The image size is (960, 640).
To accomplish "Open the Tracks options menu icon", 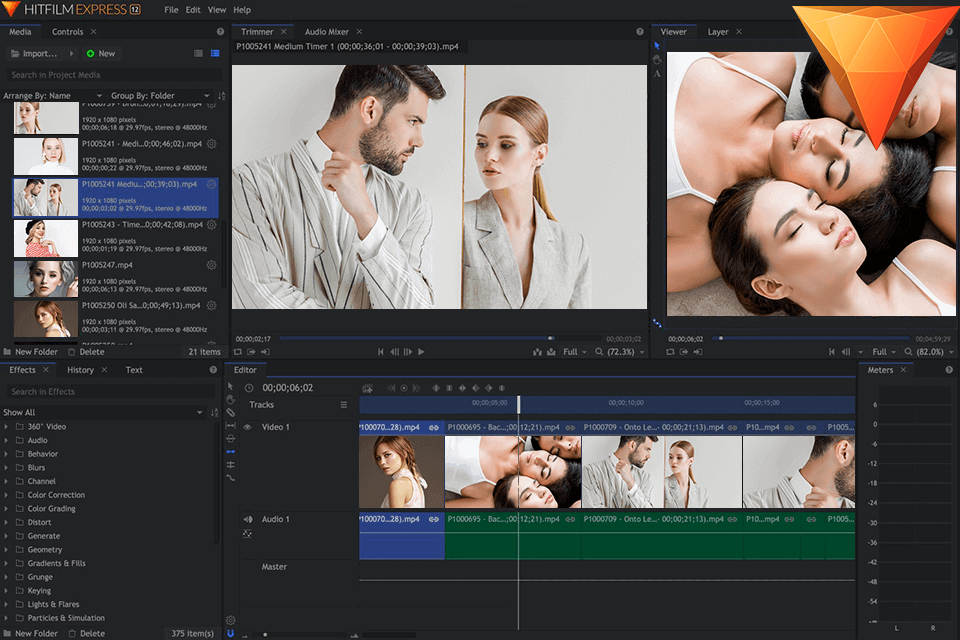I will tap(343, 405).
